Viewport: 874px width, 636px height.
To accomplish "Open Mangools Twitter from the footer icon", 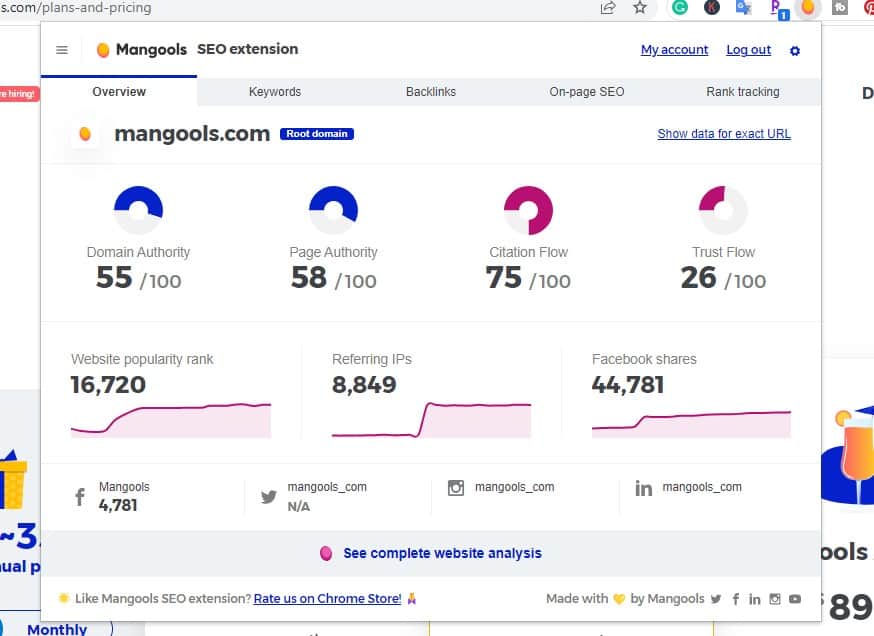I will pos(716,599).
